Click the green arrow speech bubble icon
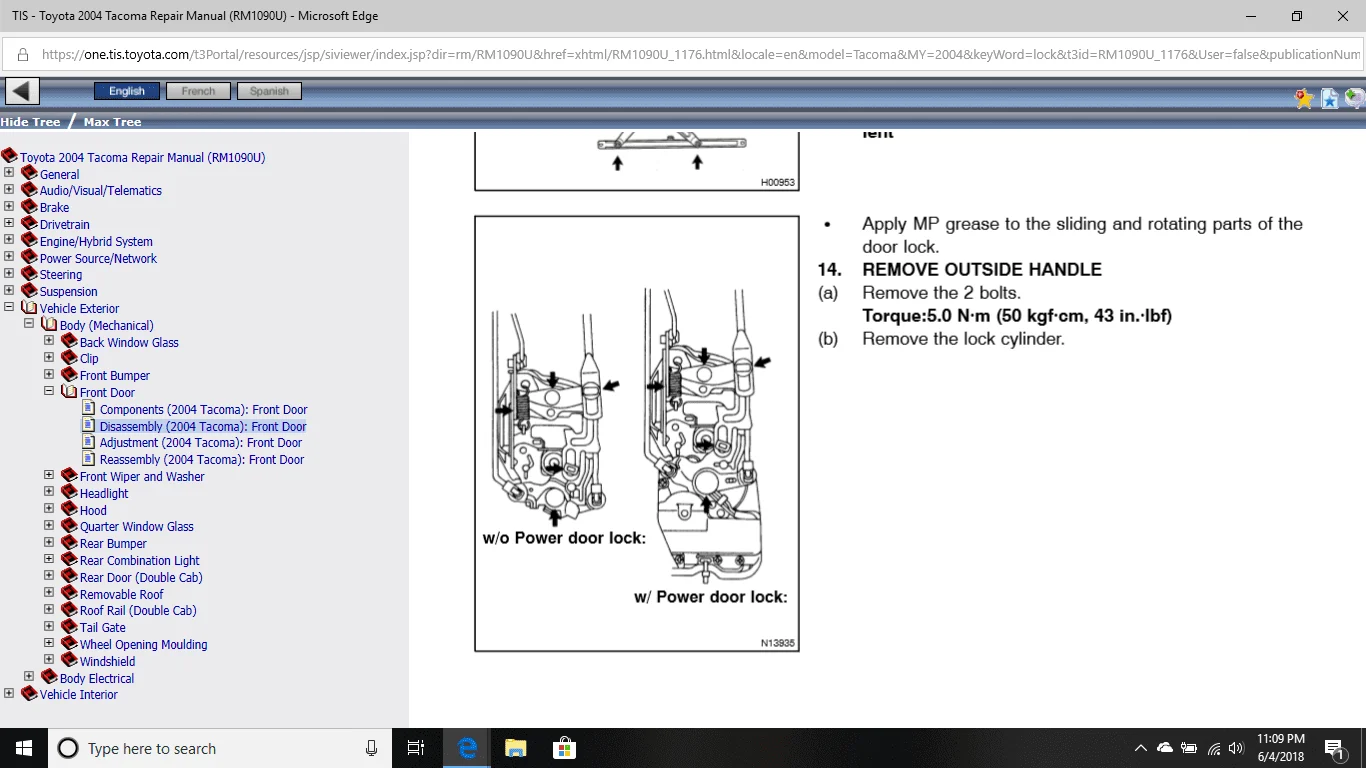Screen dimensions: 1366x768 pyautogui.click(x=1354, y=98)
